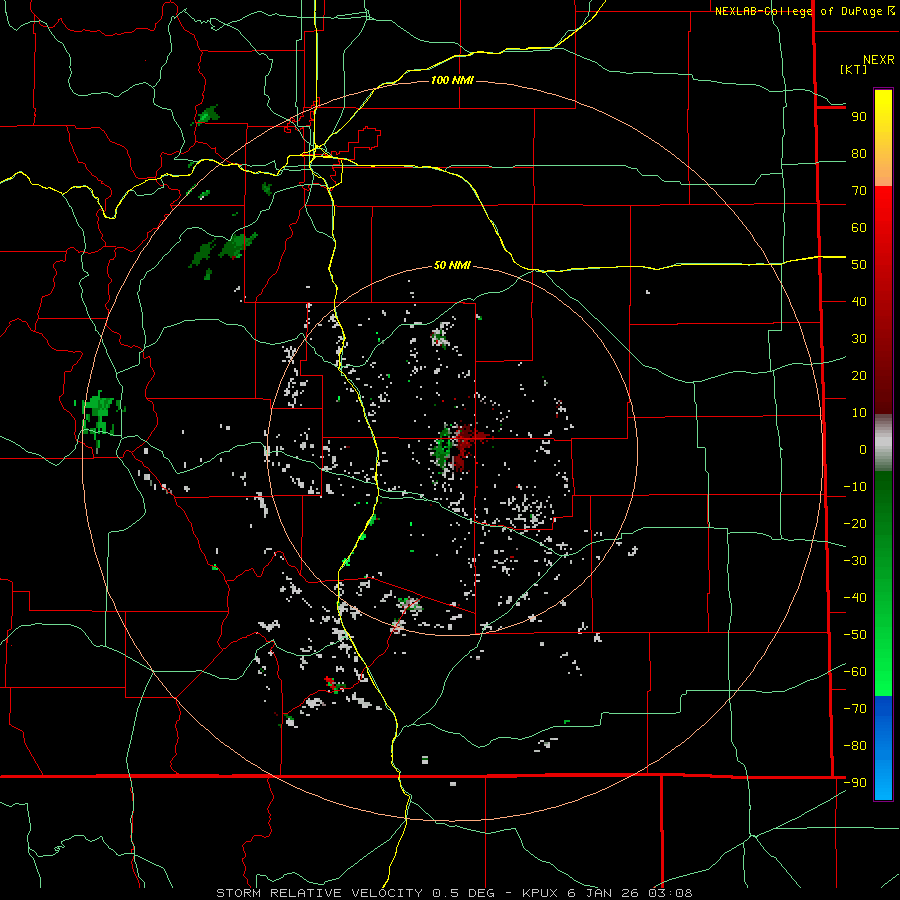Screen dimensions: 900x900
Task: Select the 40 value on the velocity scale
Action: [x=859, y=302]
